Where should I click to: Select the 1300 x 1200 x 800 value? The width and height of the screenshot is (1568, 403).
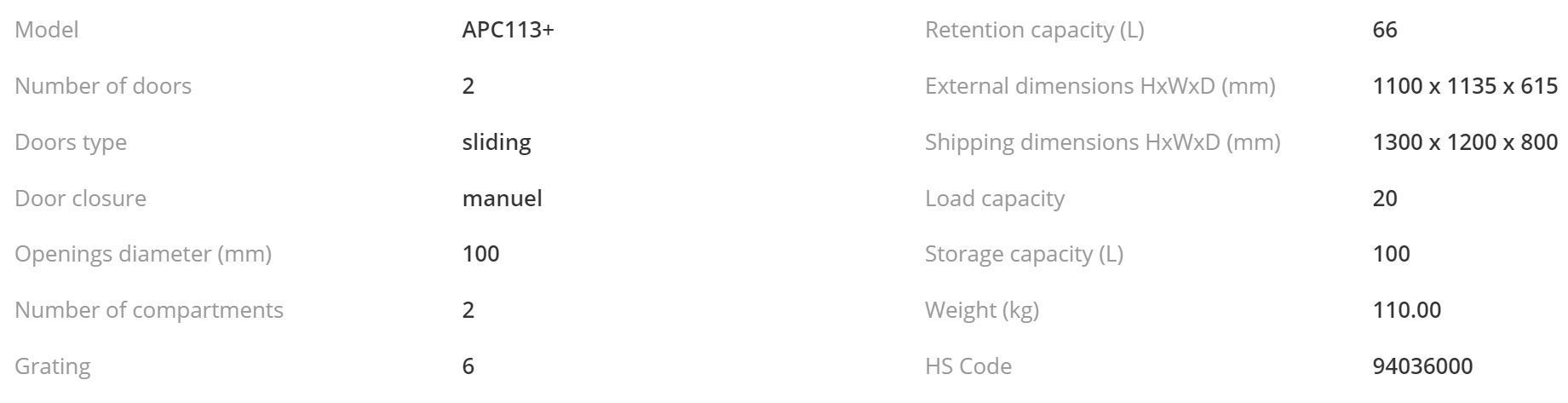click(1465, 142)
